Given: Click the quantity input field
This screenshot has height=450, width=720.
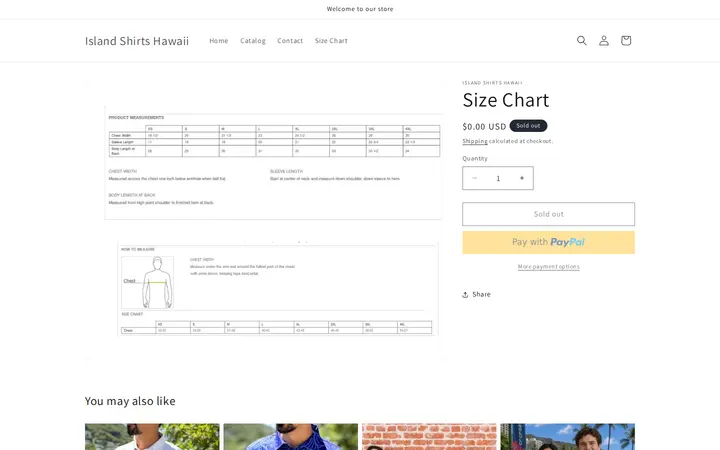Looking at the screenshot, I should (x=498, y=178).
